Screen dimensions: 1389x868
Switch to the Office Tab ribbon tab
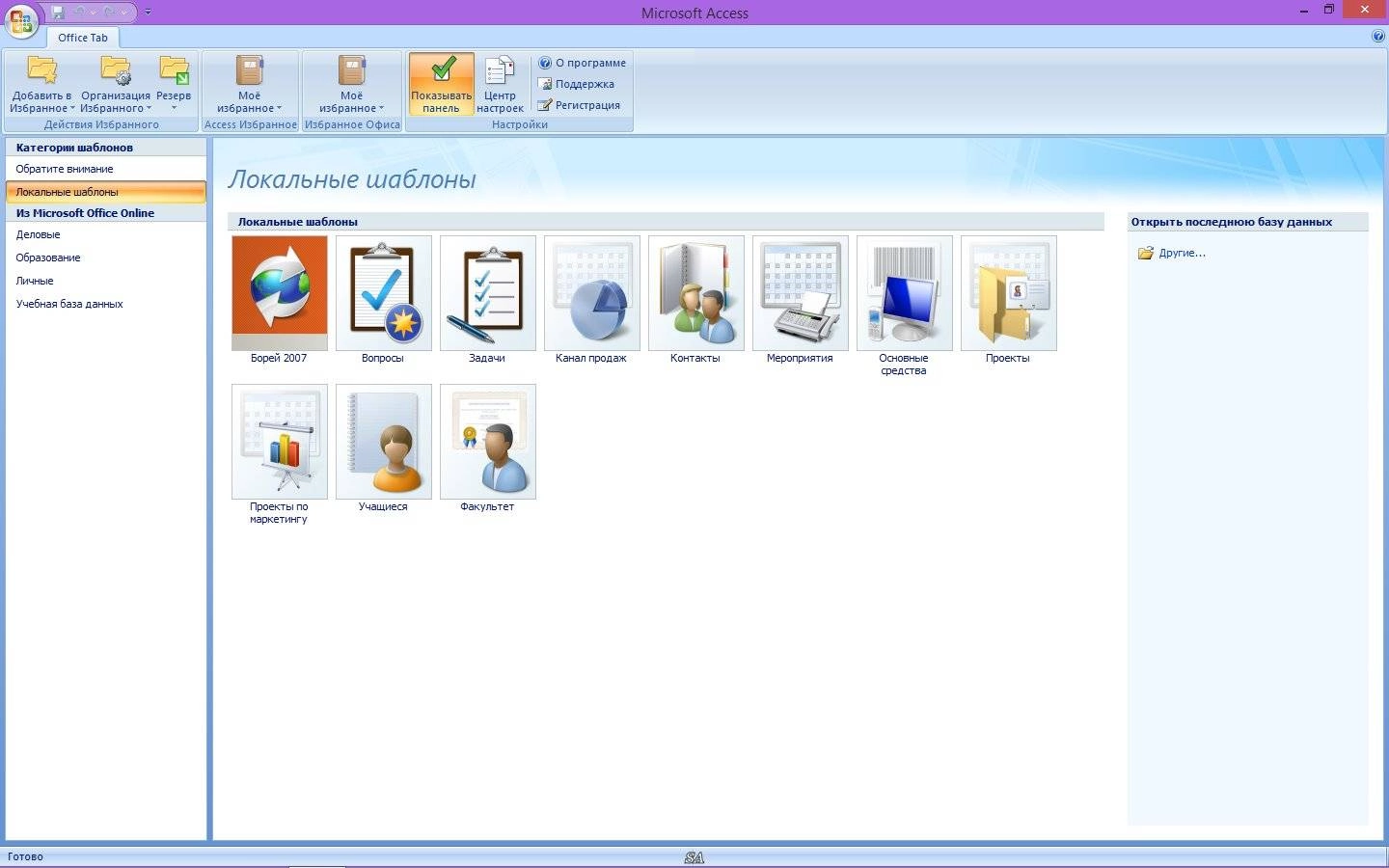click(x=83, y=38)
